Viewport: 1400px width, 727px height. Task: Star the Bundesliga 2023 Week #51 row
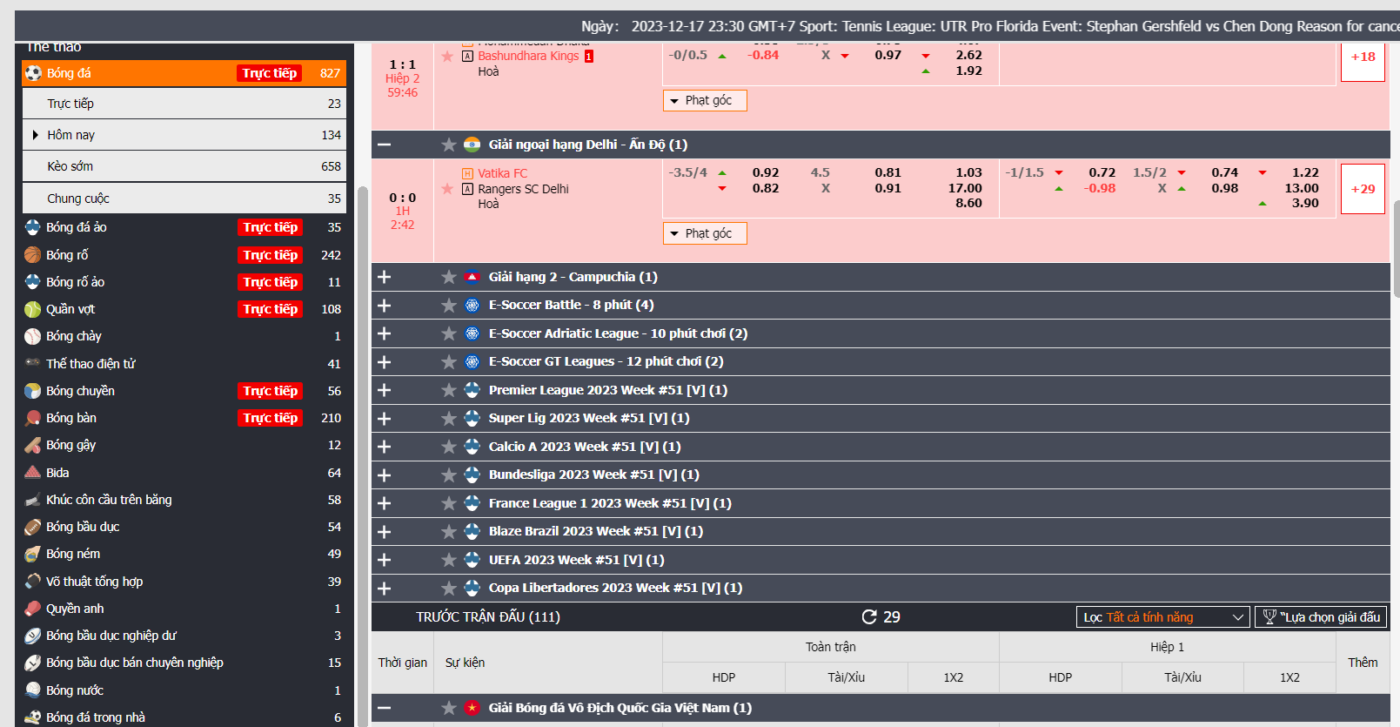click(x=449, y=475)
